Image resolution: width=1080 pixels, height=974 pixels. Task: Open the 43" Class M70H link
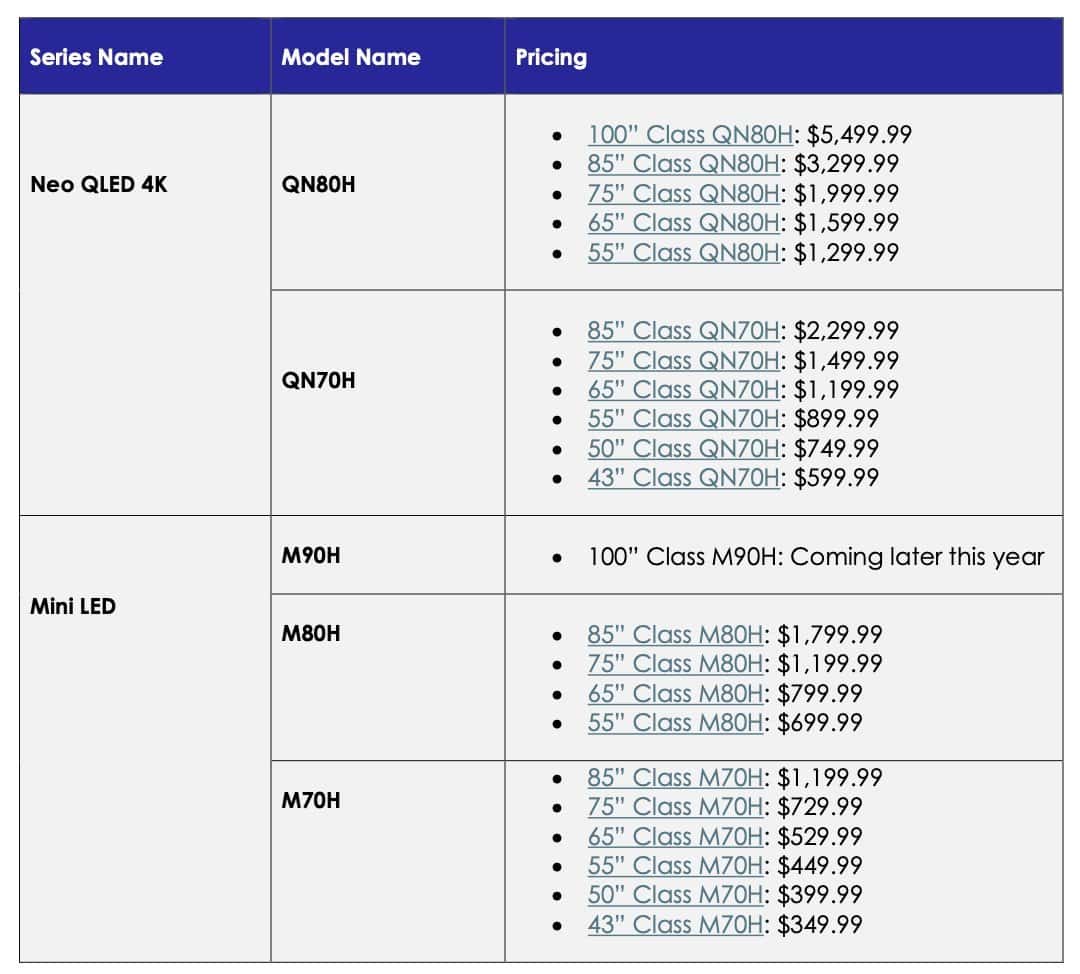675,924
